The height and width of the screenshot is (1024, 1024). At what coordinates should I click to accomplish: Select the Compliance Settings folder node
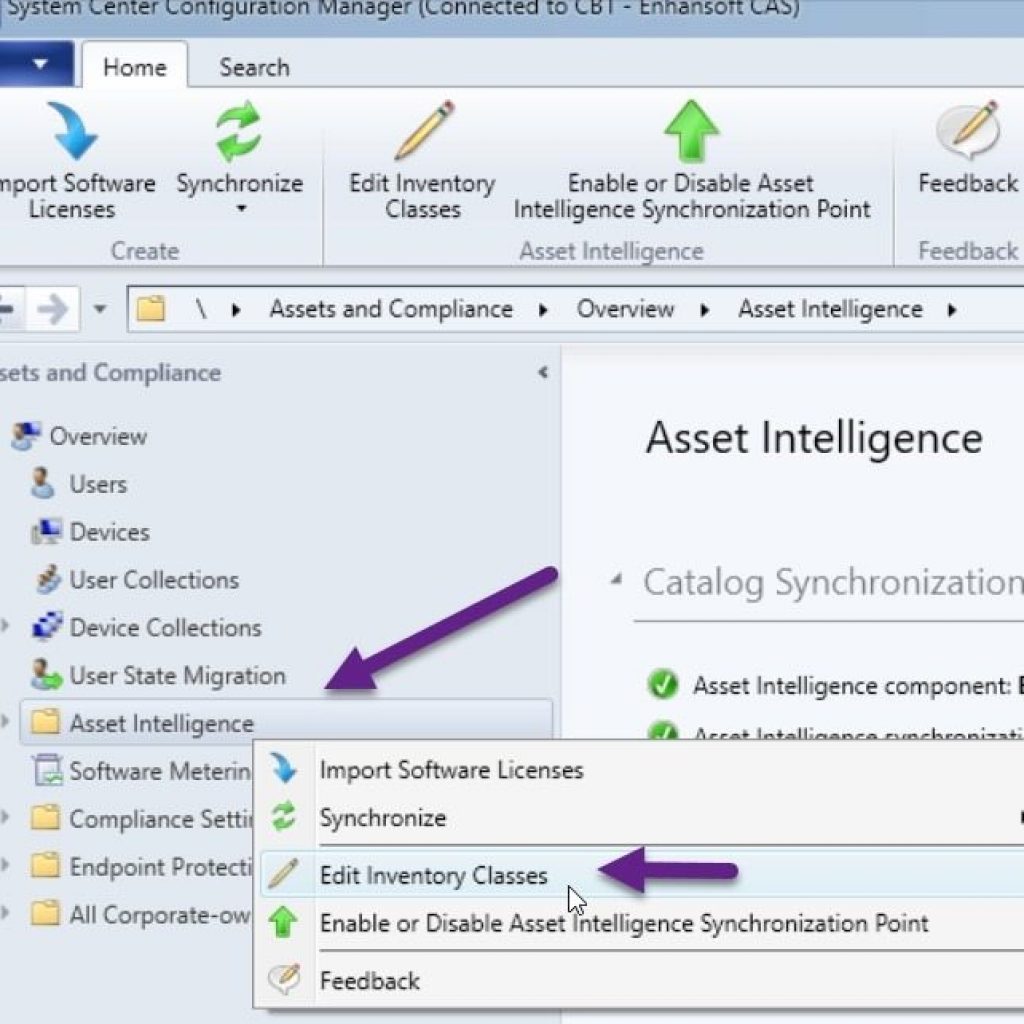click(x=142, y=819)
